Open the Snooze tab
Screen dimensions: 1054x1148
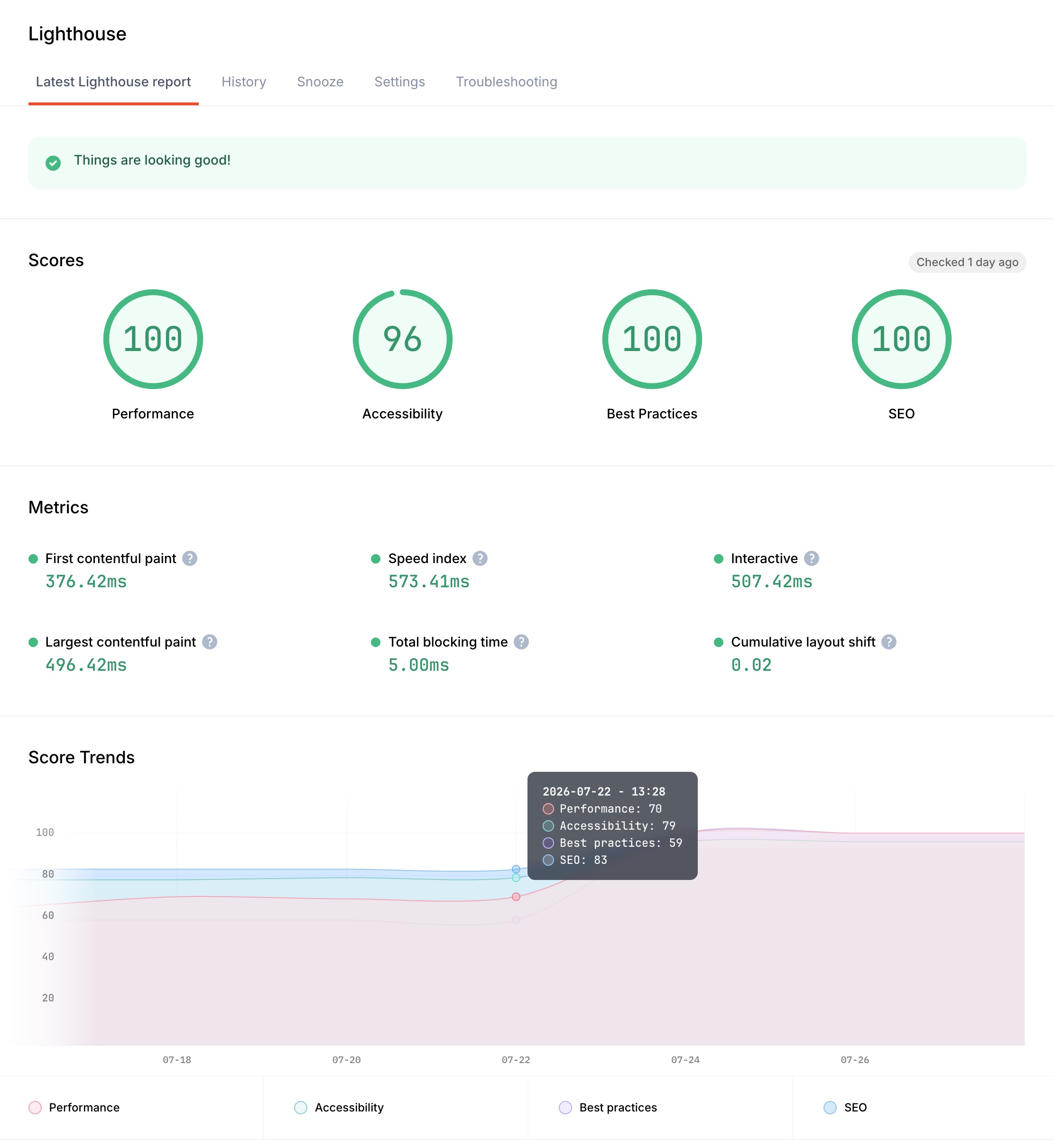(320, 82)
